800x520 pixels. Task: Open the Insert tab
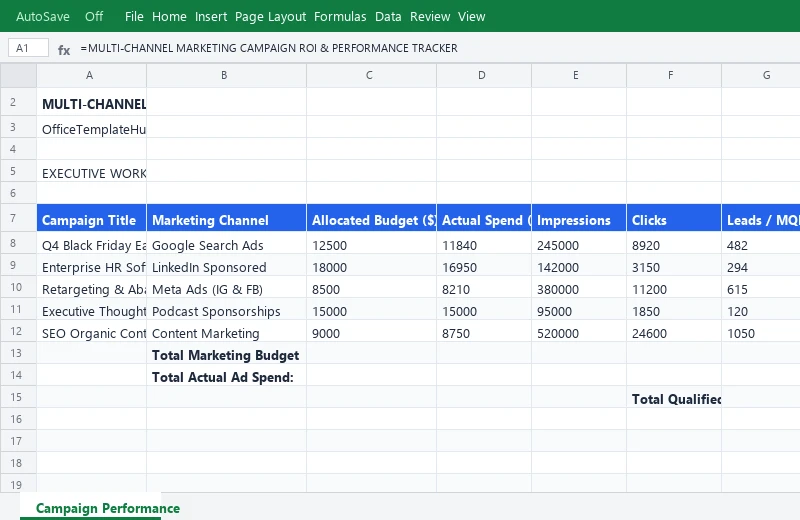pyautogui.click(x=211, y=16)
